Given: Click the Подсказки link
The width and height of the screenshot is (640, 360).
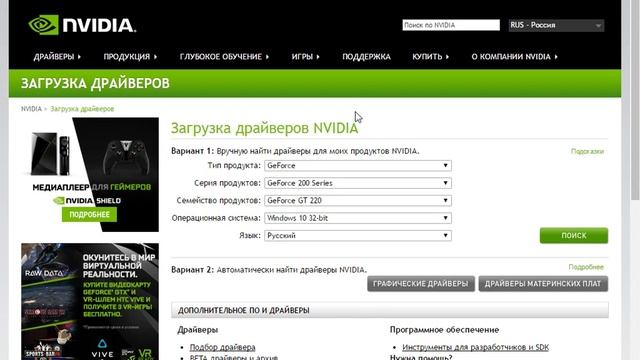Looking at the screenshot, I should point(587,151).
